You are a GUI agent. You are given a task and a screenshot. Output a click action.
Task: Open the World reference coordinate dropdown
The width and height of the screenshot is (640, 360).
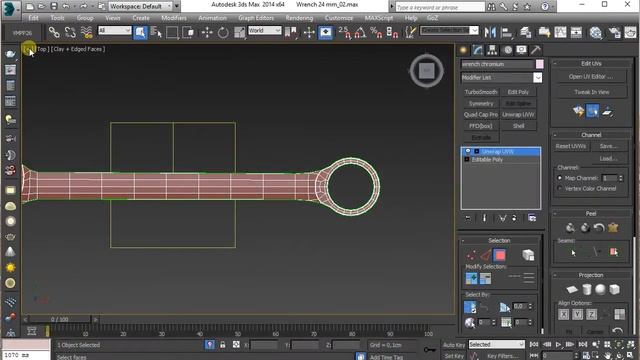[x=264, y=31]
